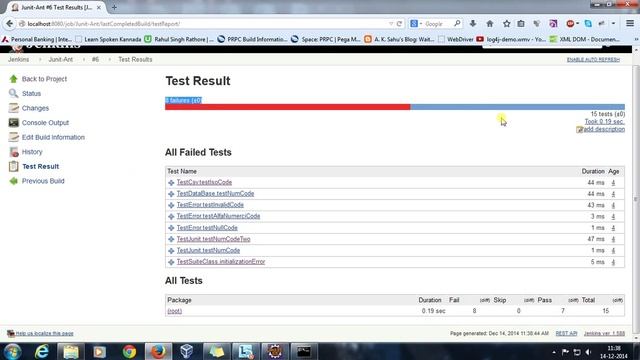This screenshot has width=640, height=360.
Task: Click the Changes notepad icon
Action: click(13, 108)
